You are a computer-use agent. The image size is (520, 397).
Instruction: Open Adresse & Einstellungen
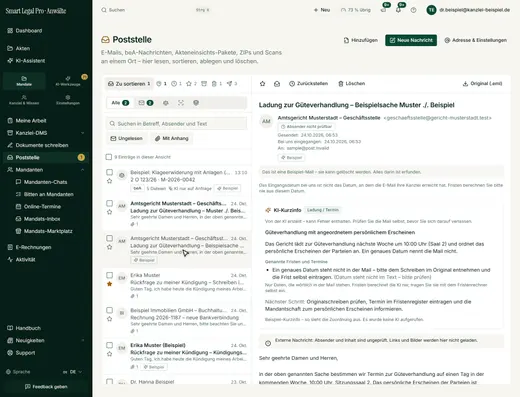click(475, 40)
